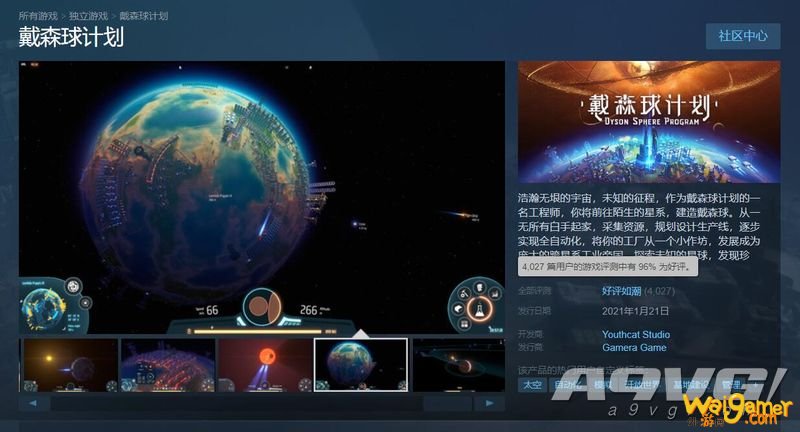Expand more tags with the plus button
800x432 pixels.
(x=756, y=385)
